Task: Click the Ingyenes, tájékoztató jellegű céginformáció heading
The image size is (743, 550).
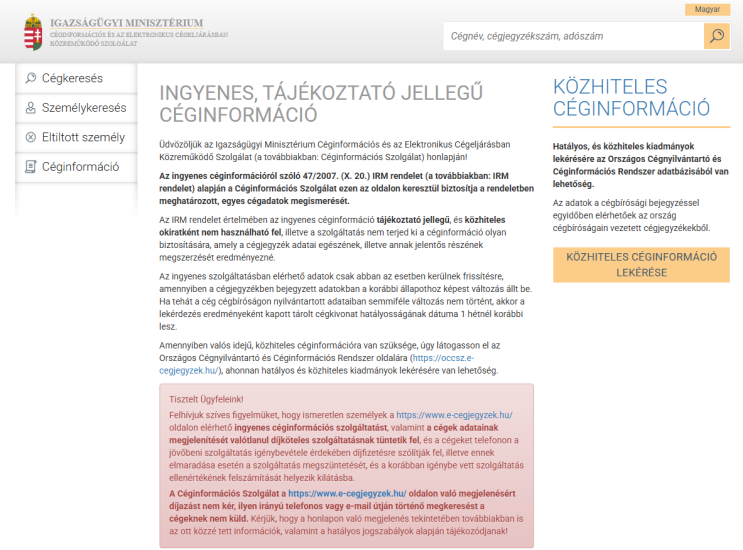Action: pyautogui.click(x=321, y=104)
